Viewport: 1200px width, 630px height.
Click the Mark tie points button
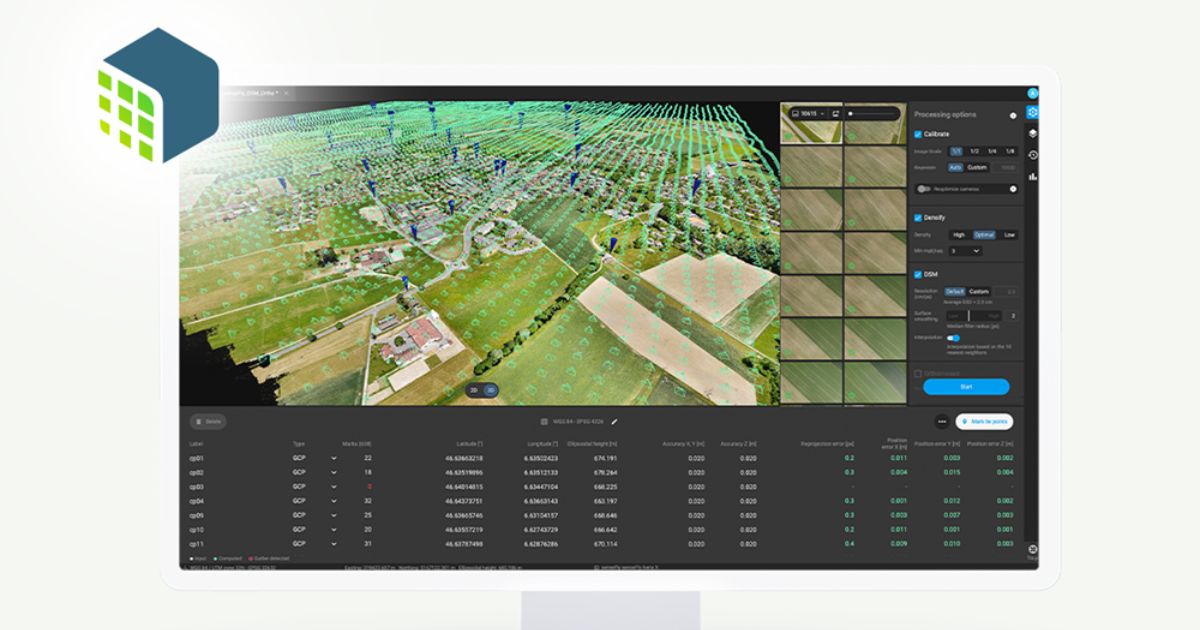984,421
